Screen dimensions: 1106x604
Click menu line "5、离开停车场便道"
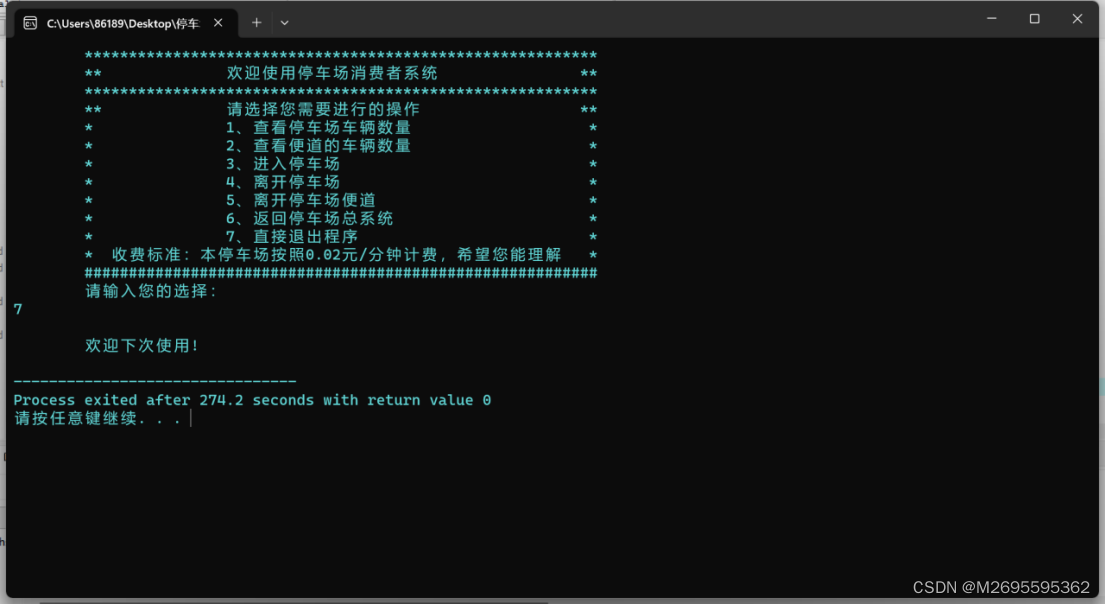coord(300,200)
